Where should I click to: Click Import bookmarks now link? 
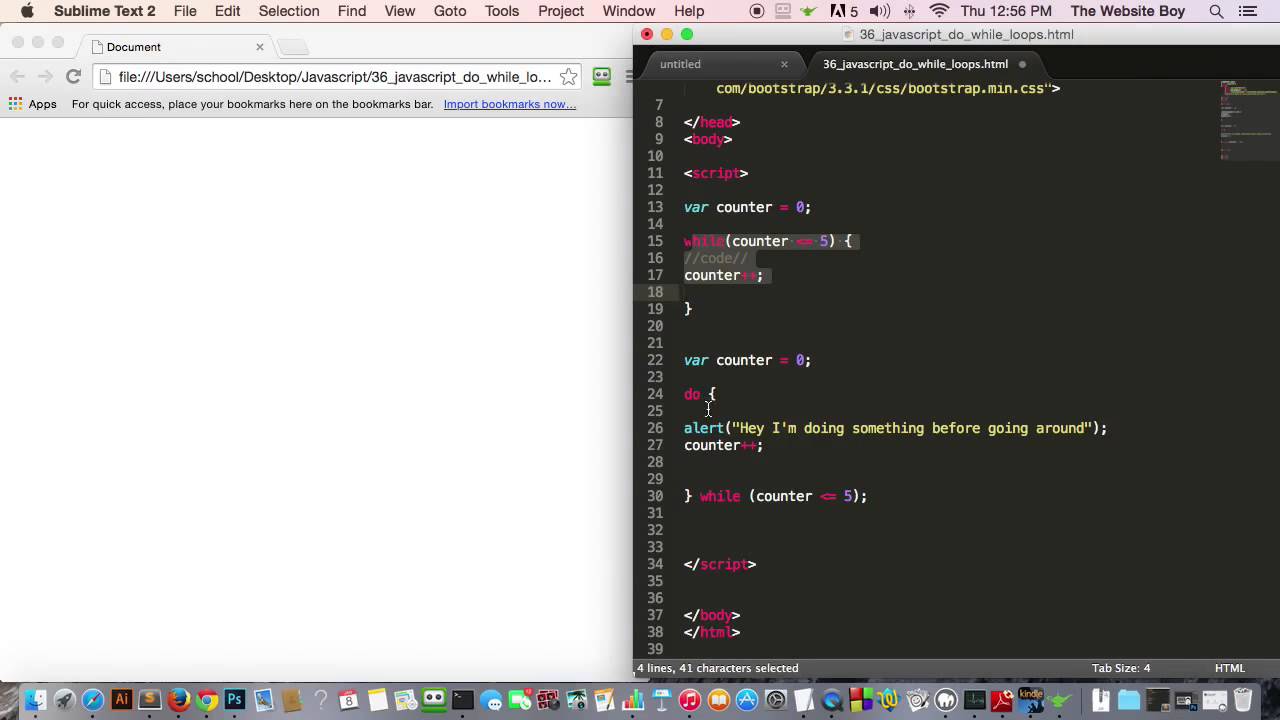tap(510, 104)
